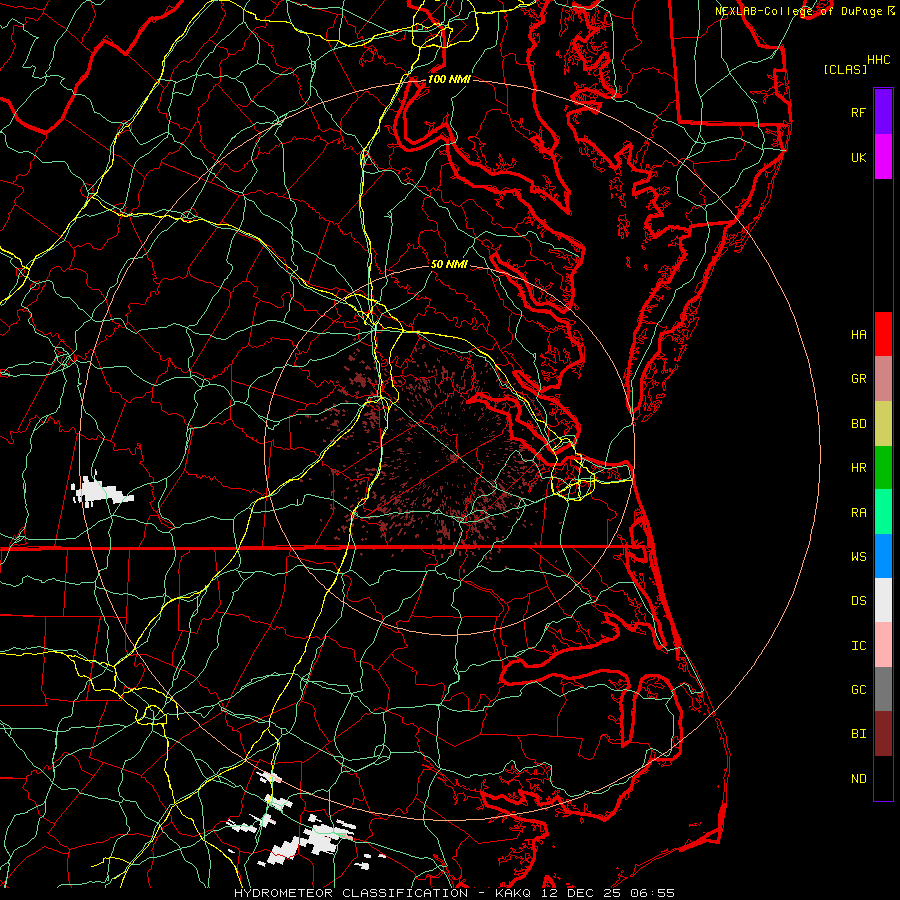
Task: Click the DS white legend swatch
Action: (883, 600)
